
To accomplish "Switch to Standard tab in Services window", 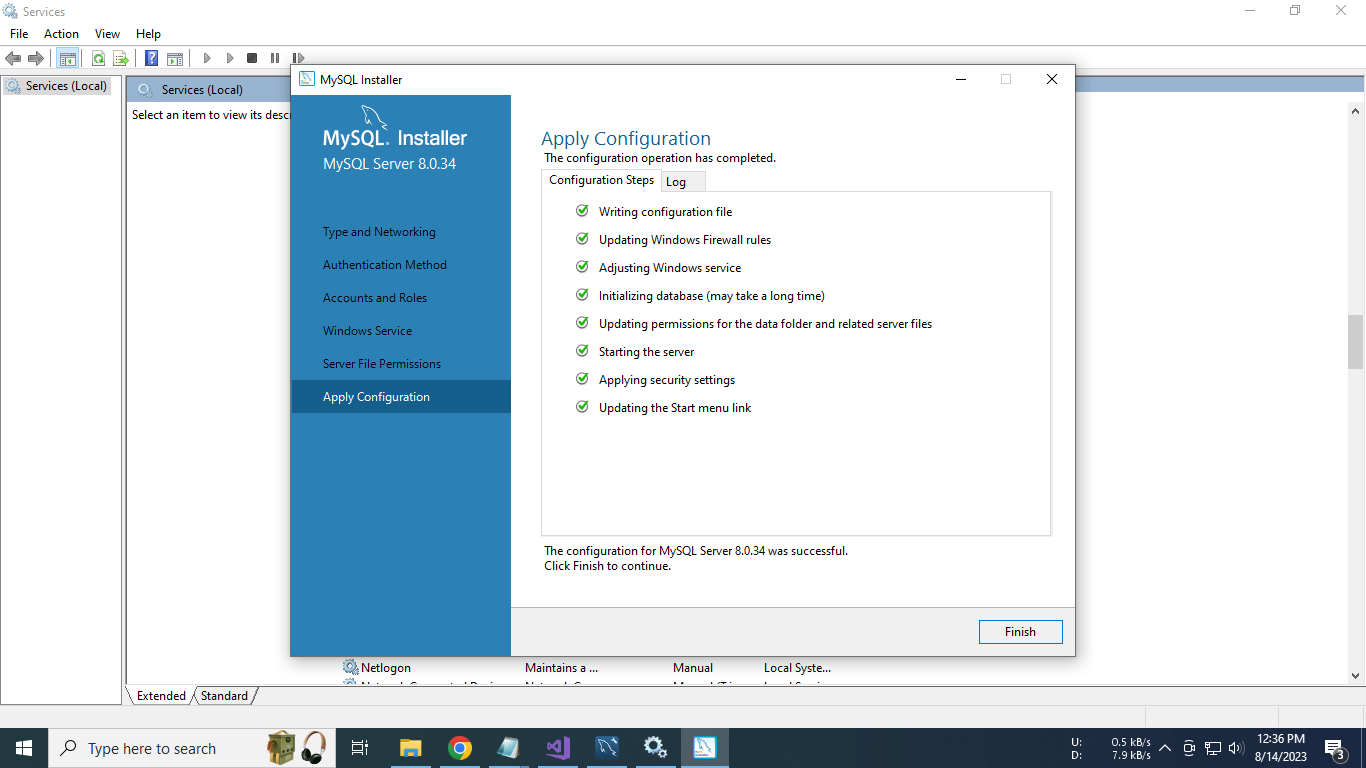I will point(224,696).
